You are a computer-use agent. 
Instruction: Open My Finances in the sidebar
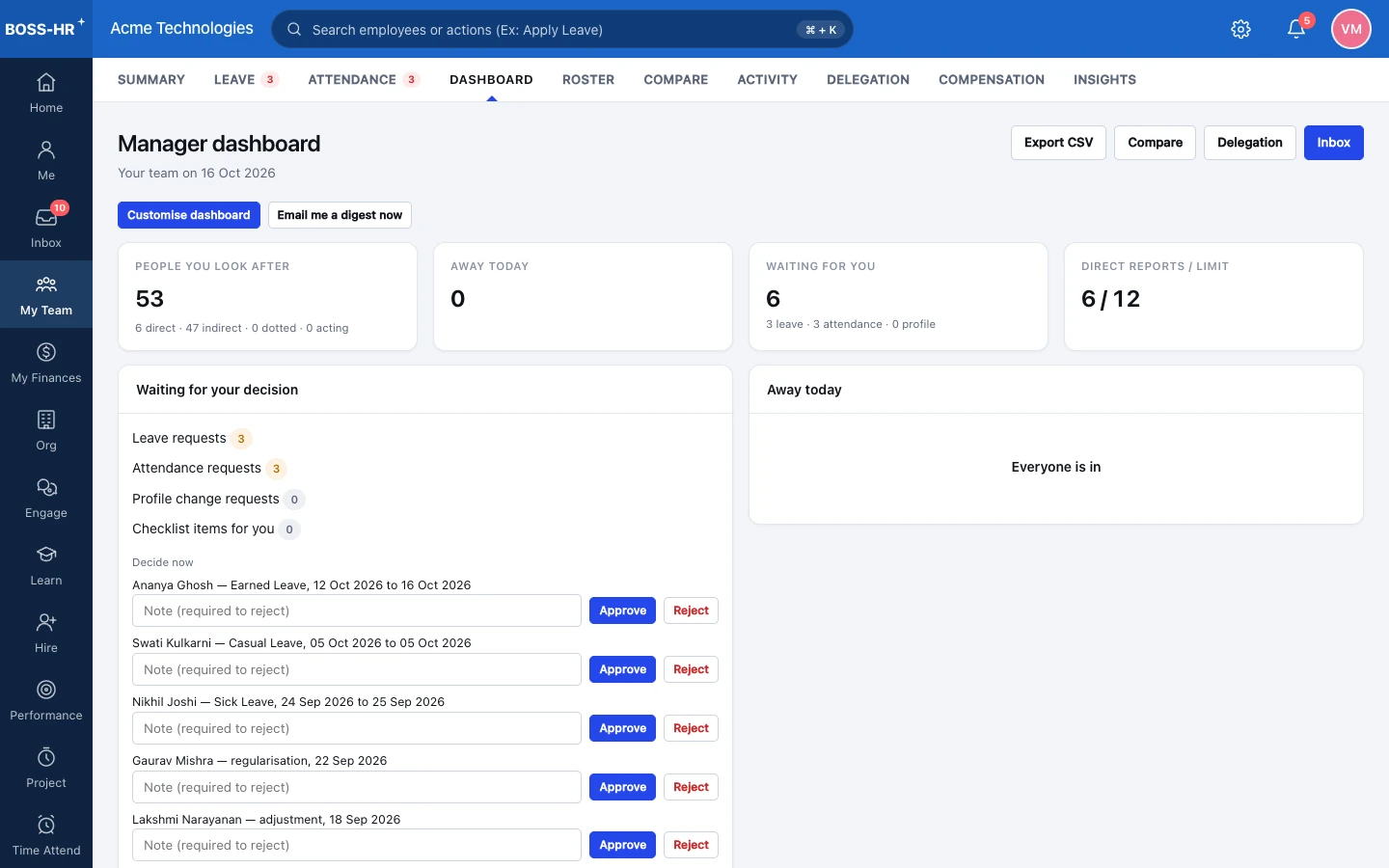tap(46, 363)
